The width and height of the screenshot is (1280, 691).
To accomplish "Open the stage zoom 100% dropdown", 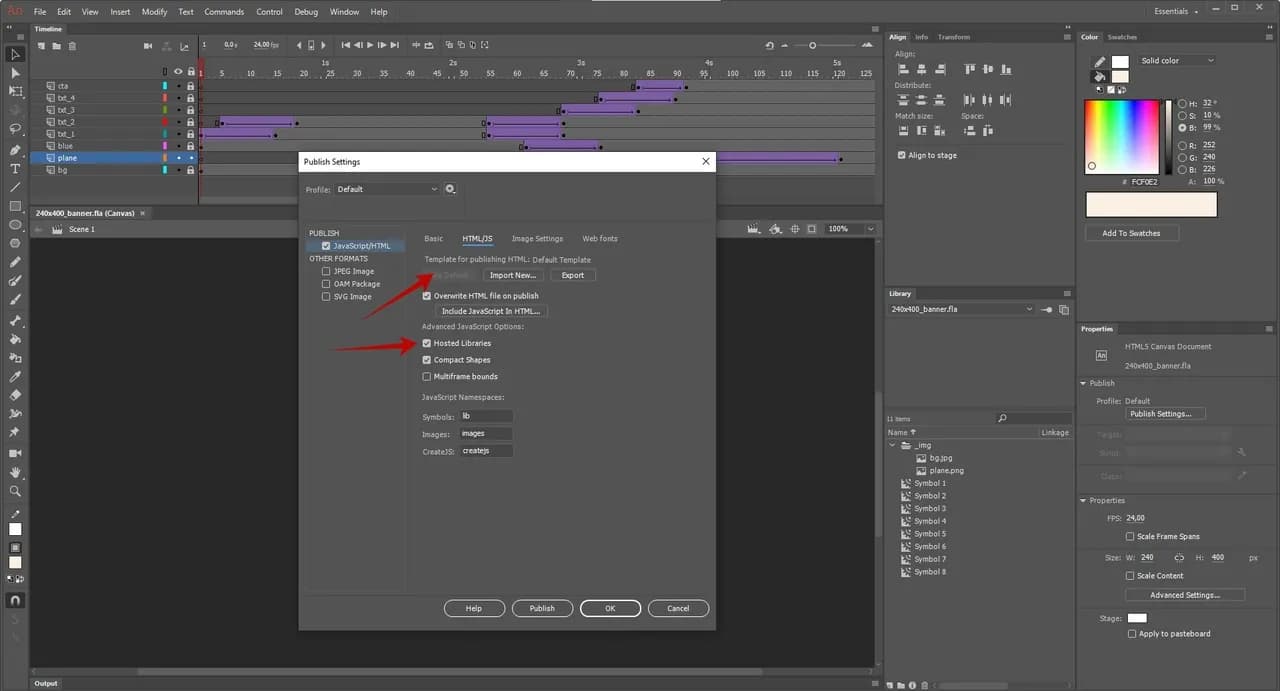I will [851, 229].
